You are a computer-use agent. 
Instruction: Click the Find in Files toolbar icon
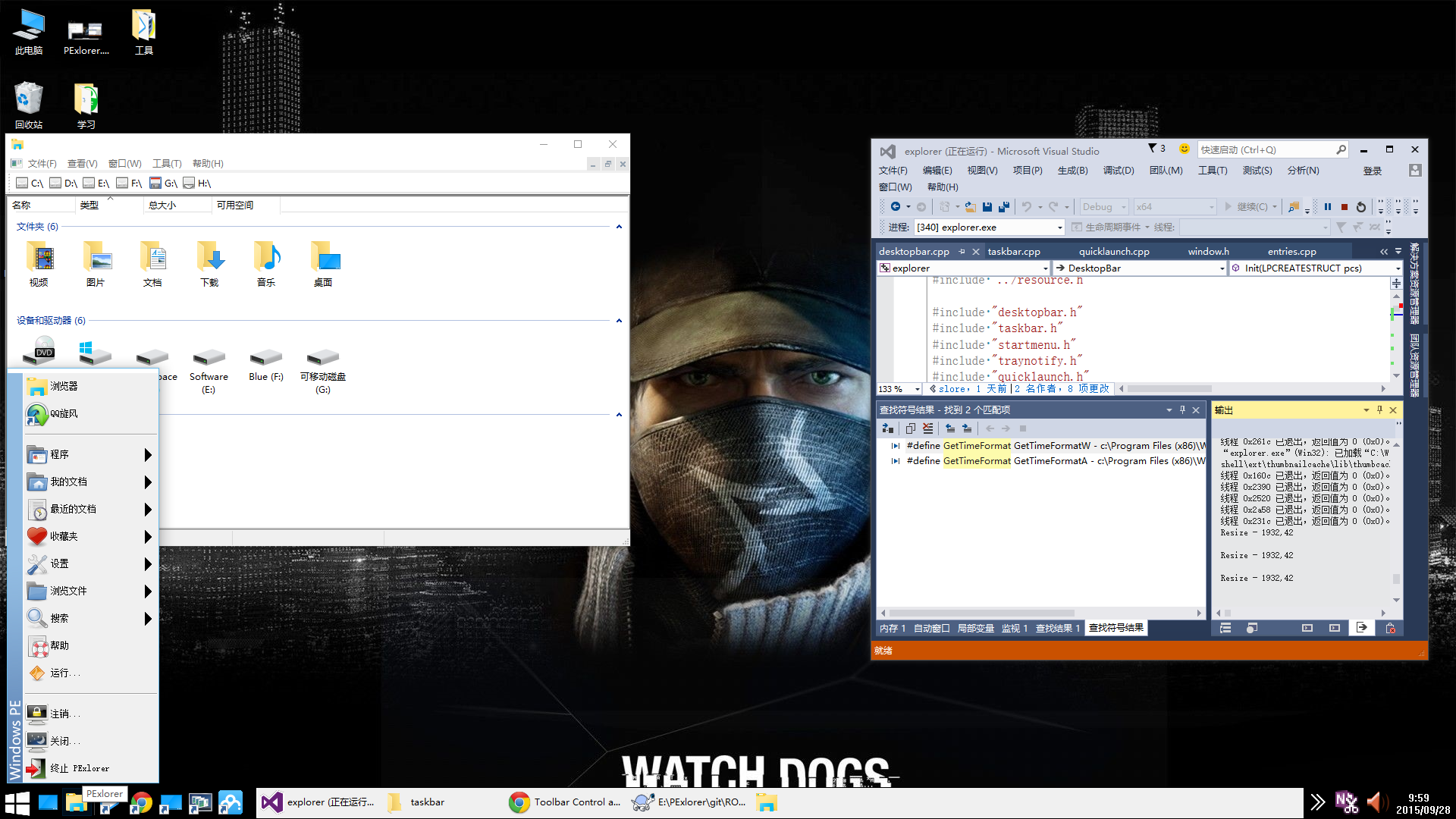[x=1294, y=207]
